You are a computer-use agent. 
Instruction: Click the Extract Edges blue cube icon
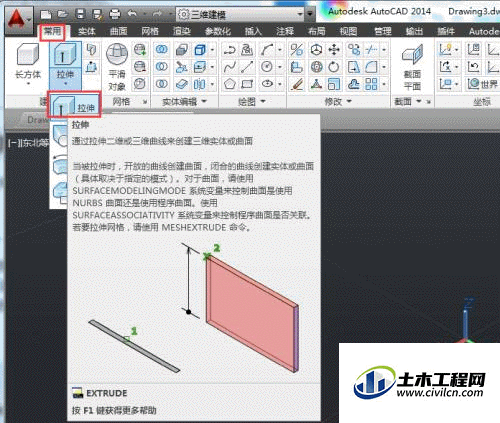(x=200, y=49)
